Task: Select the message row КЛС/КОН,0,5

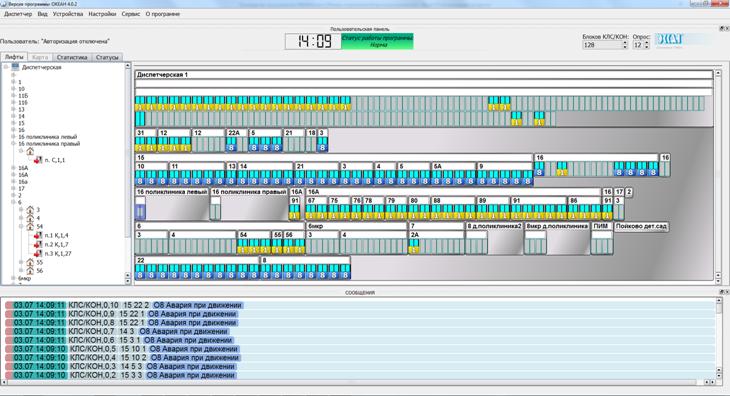Action: [360, 349]
